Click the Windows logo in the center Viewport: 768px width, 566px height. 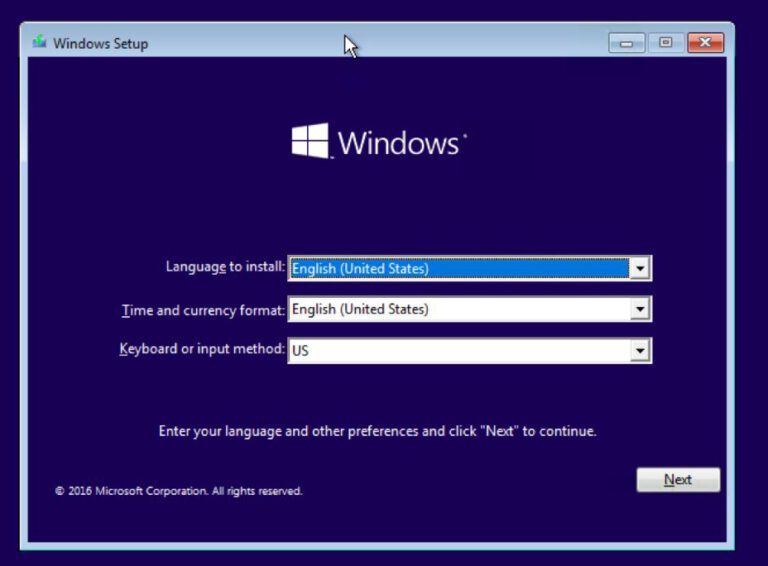tap(310, 141)
